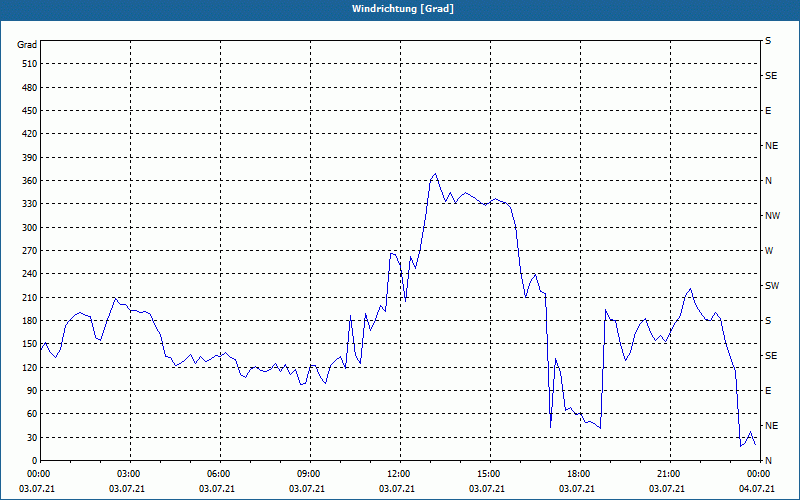Viewport: 800px width, 500px height.
Task: Click the 120 label on the left axis
Action: click(x=30, y=367)
